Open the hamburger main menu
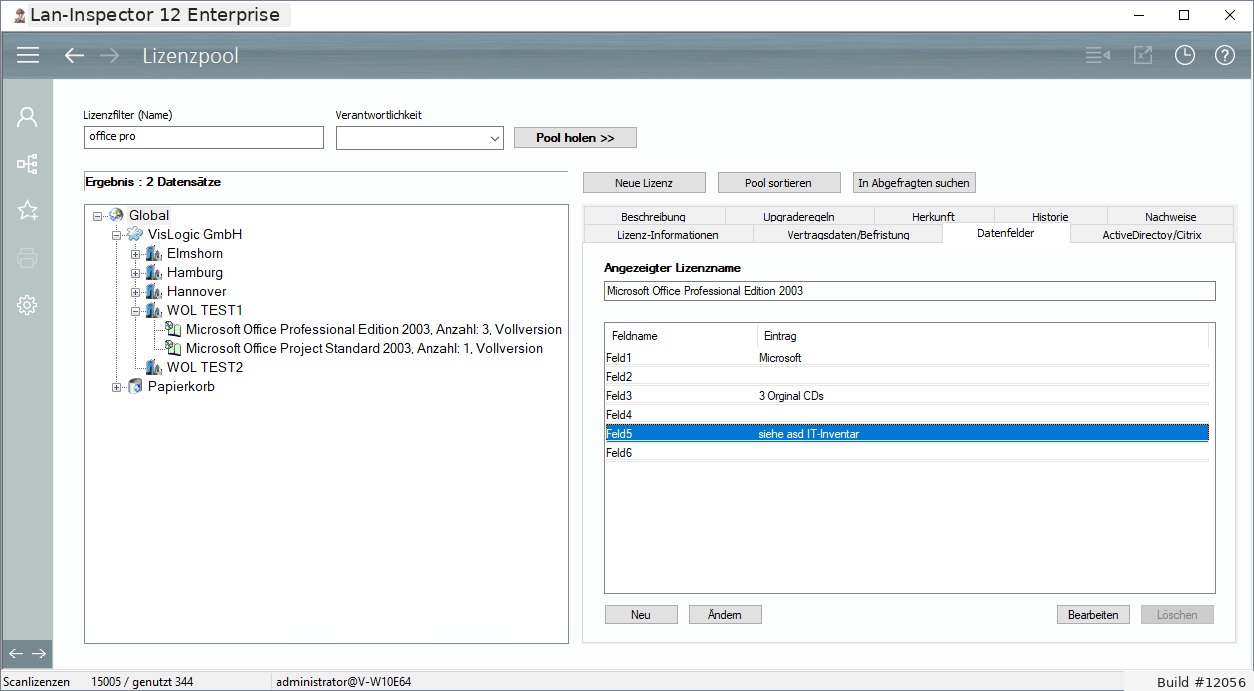 click(28, 56)
